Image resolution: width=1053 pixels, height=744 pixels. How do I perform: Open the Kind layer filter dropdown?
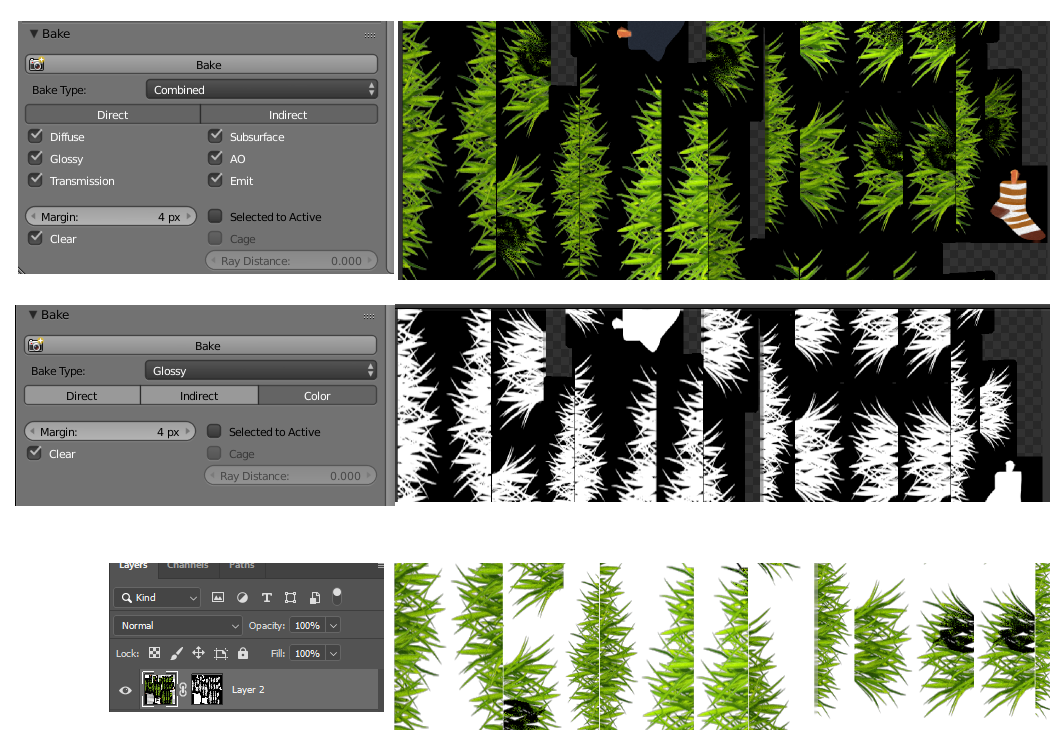click(x=157, y=597)
